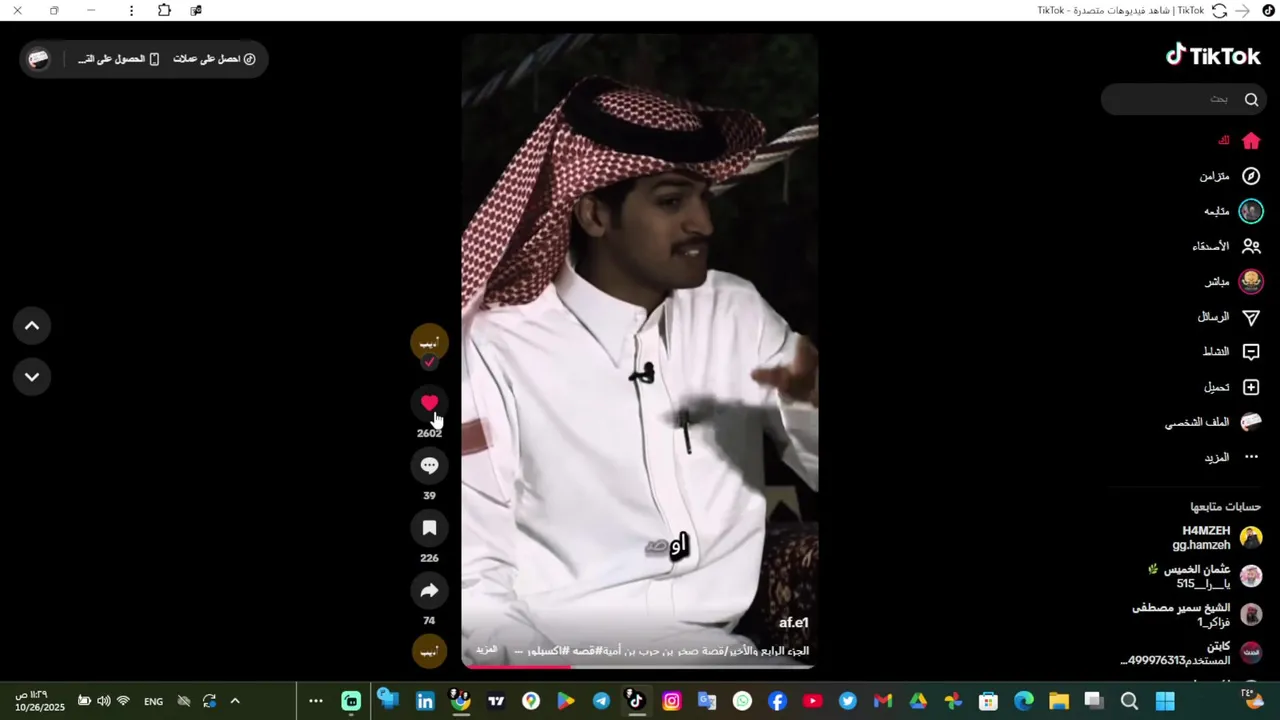
Task: Click the app-info icon beside extensions
Action: click(x=196, y=10)
